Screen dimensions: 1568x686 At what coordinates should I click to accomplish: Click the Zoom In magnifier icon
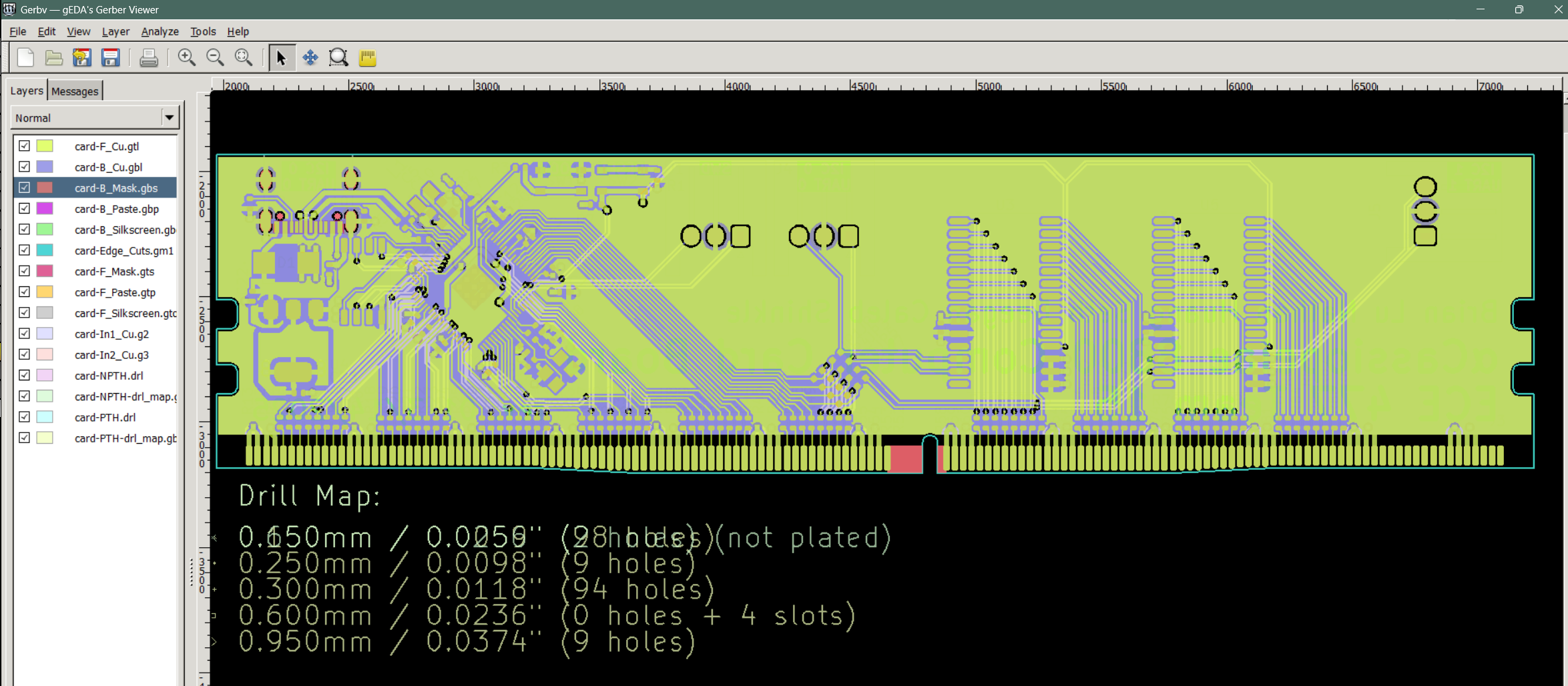pyautogui.click(x=187, y=58)
